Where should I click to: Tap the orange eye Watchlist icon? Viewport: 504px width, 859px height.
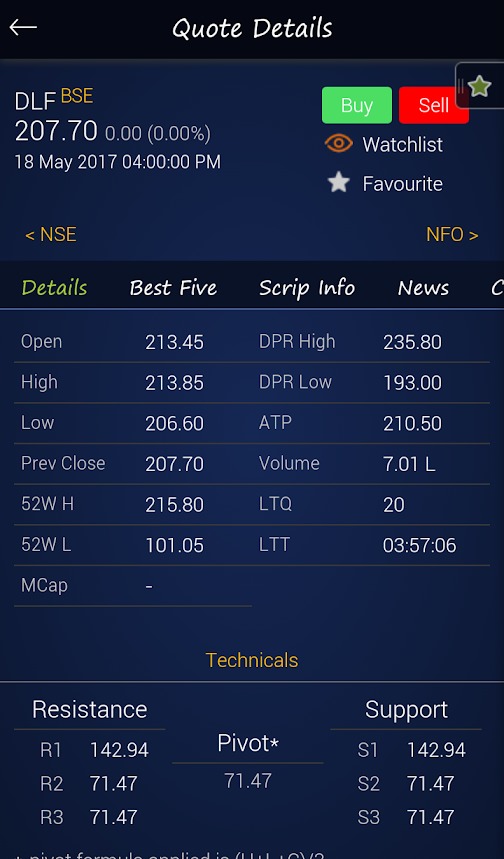pyautogui.click(x=339, y=144)
